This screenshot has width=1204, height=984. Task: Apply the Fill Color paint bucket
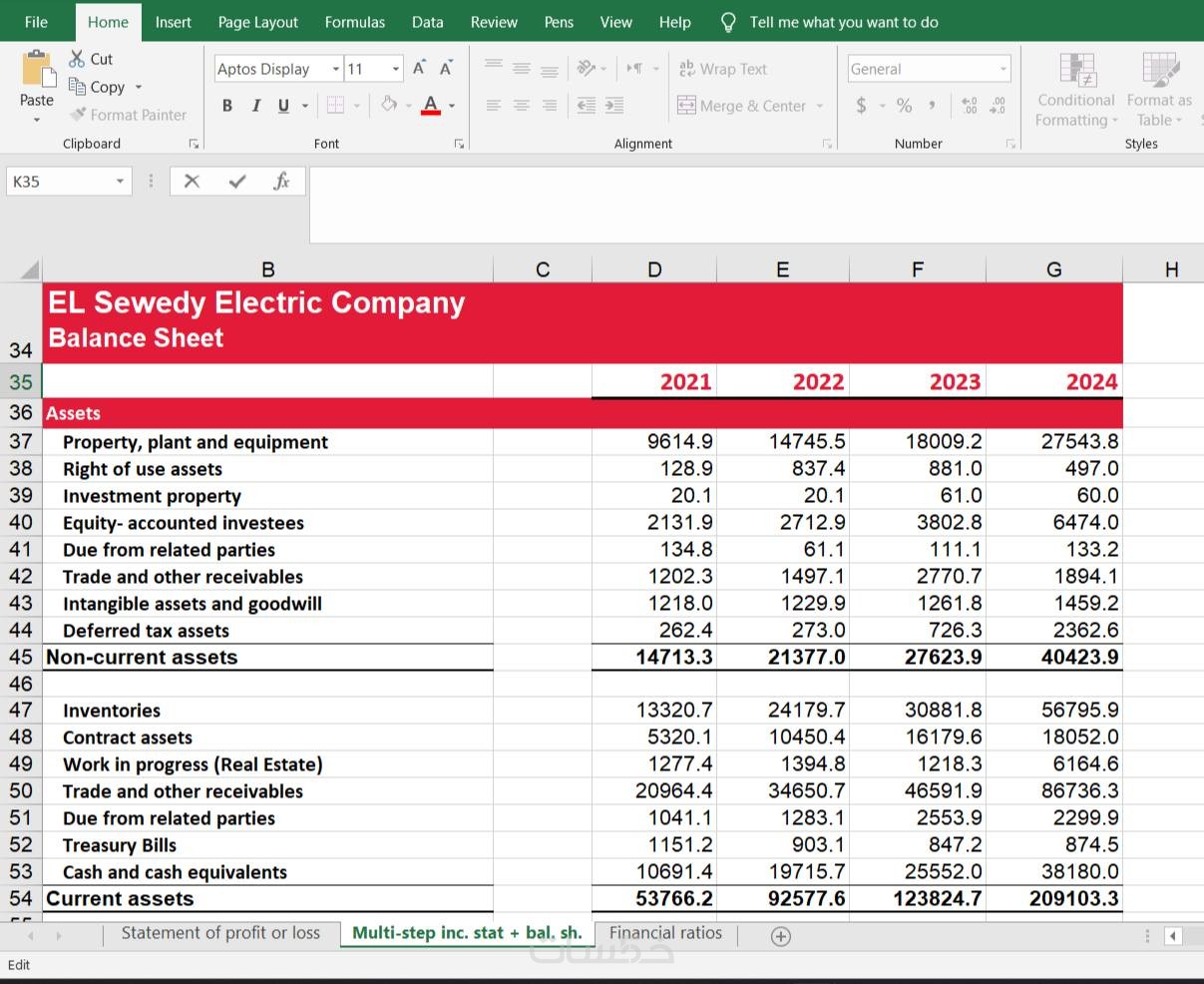(389, 104)
